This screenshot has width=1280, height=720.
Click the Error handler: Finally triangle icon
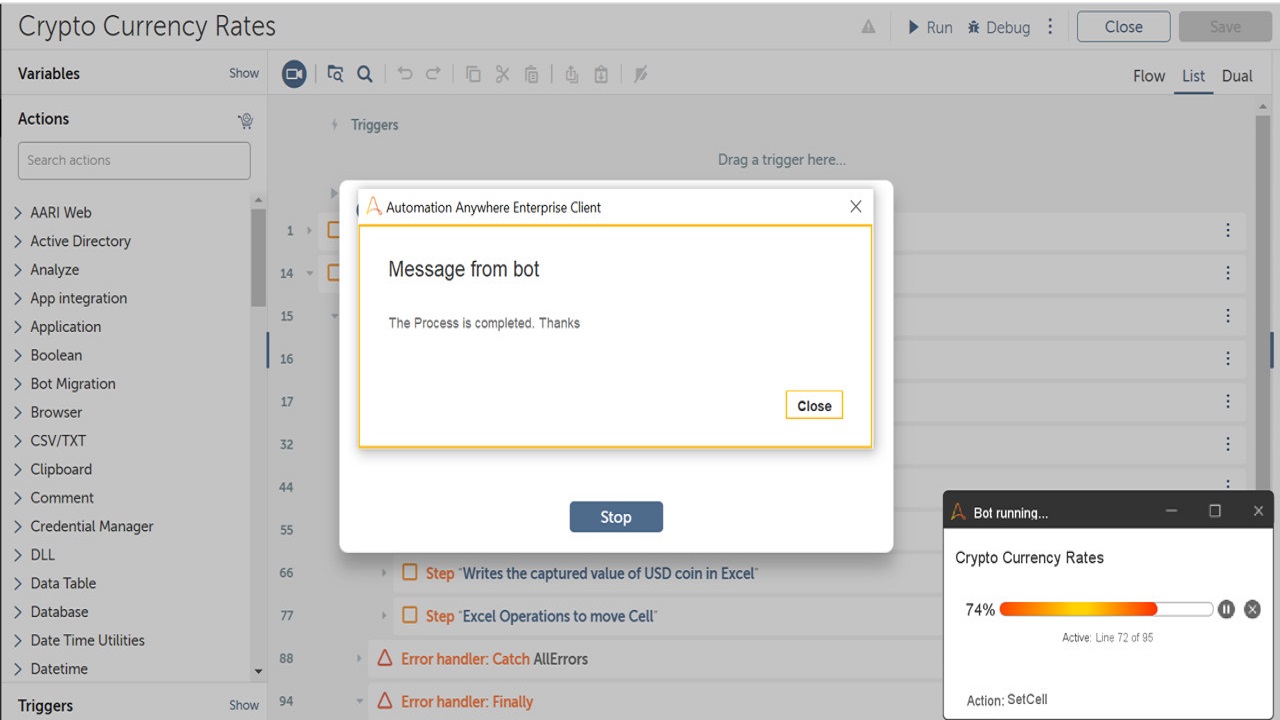(x=385, y=702)
